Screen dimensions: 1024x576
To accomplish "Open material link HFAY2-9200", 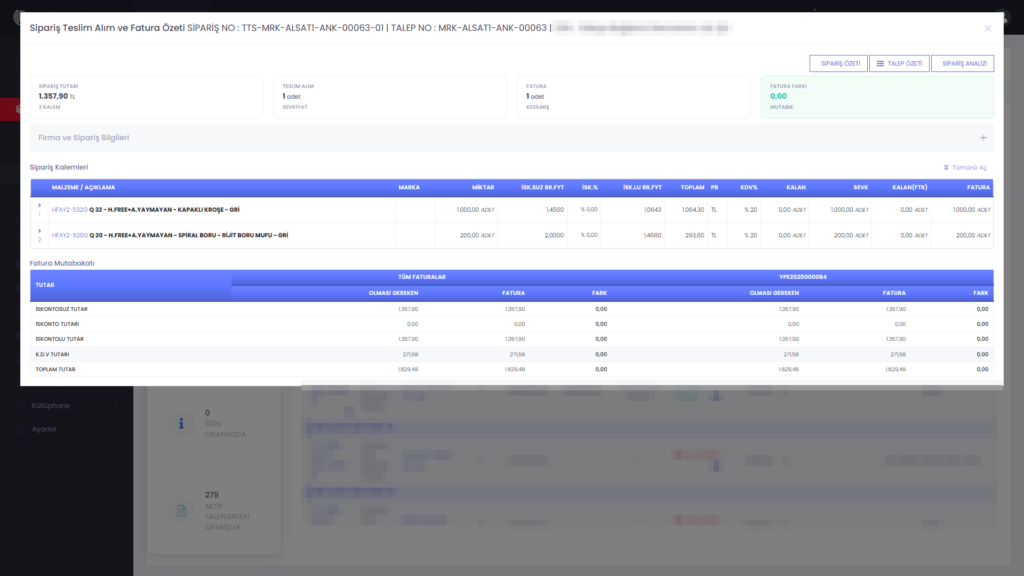I will 69,235.
